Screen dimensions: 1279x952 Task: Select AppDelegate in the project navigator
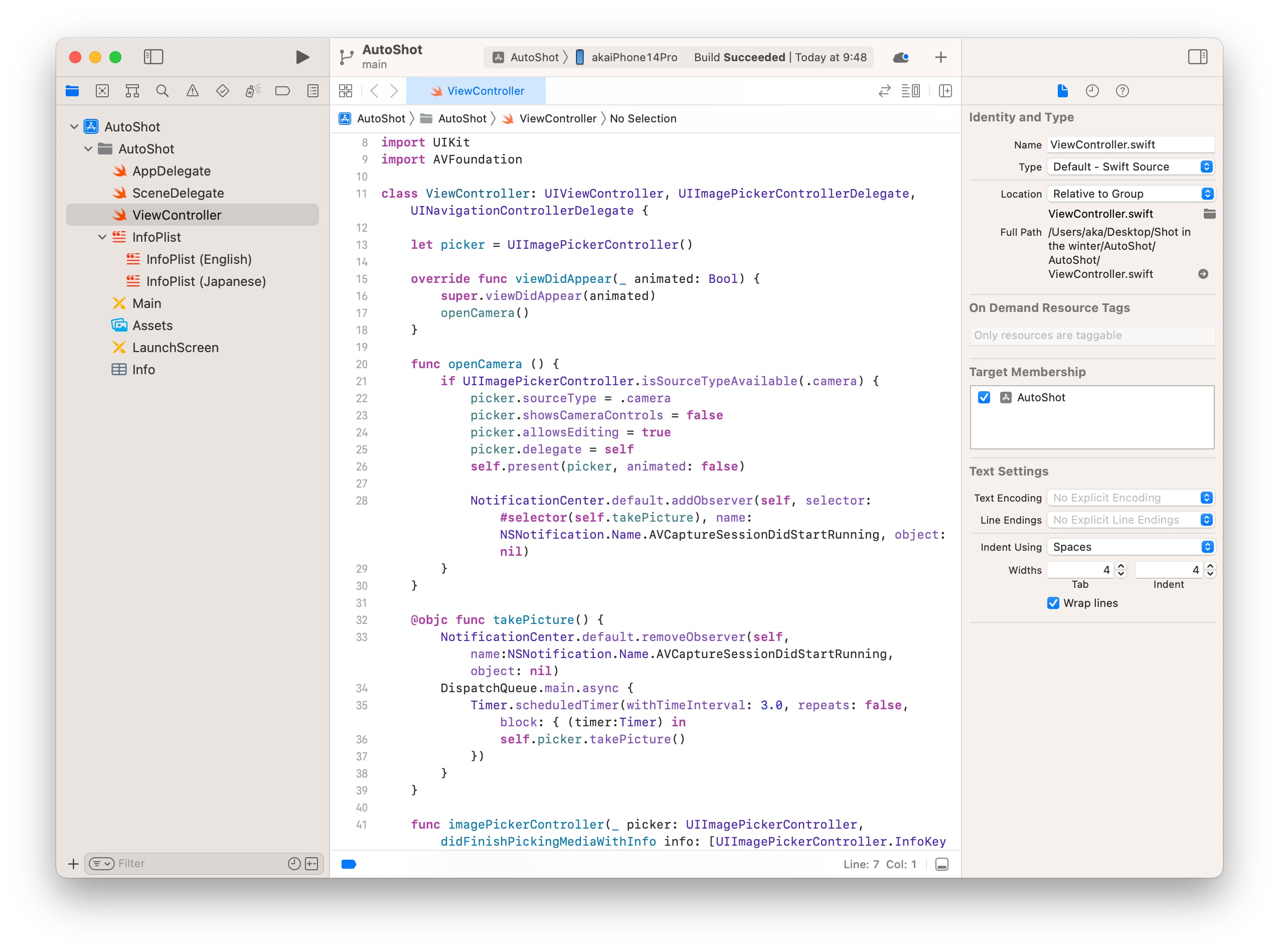(171, 171)
